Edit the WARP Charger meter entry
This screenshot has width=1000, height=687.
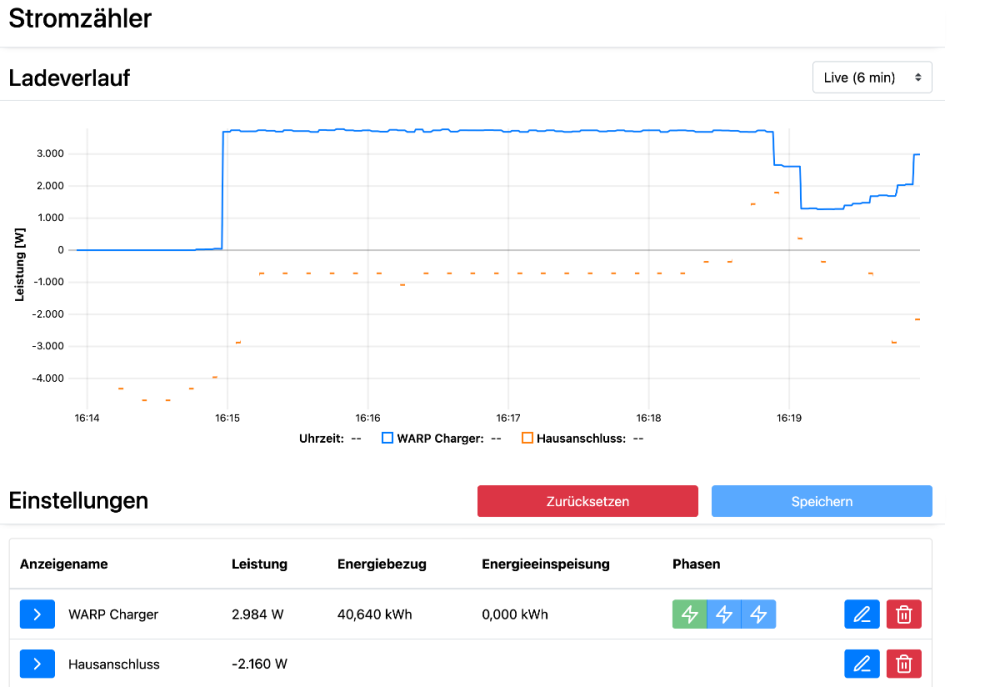tap(862, 614)
